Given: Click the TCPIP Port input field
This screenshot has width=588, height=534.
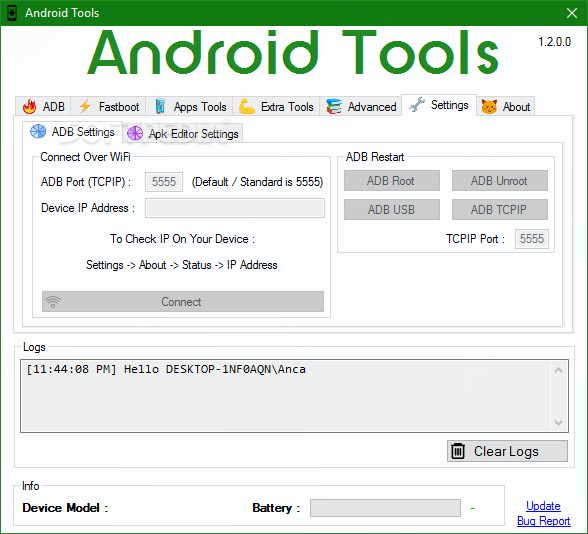Looking at the screenshot, I should point(532,238).
